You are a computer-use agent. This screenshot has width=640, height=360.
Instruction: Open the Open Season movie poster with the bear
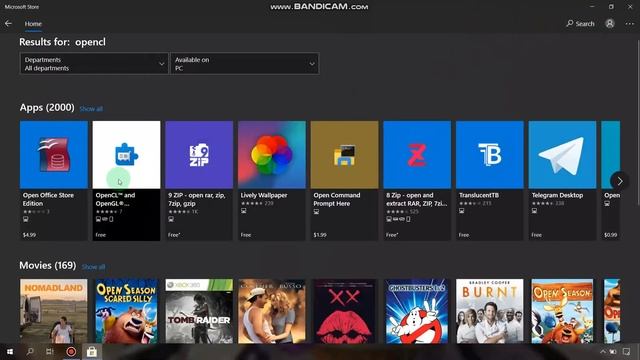[562, 311]
